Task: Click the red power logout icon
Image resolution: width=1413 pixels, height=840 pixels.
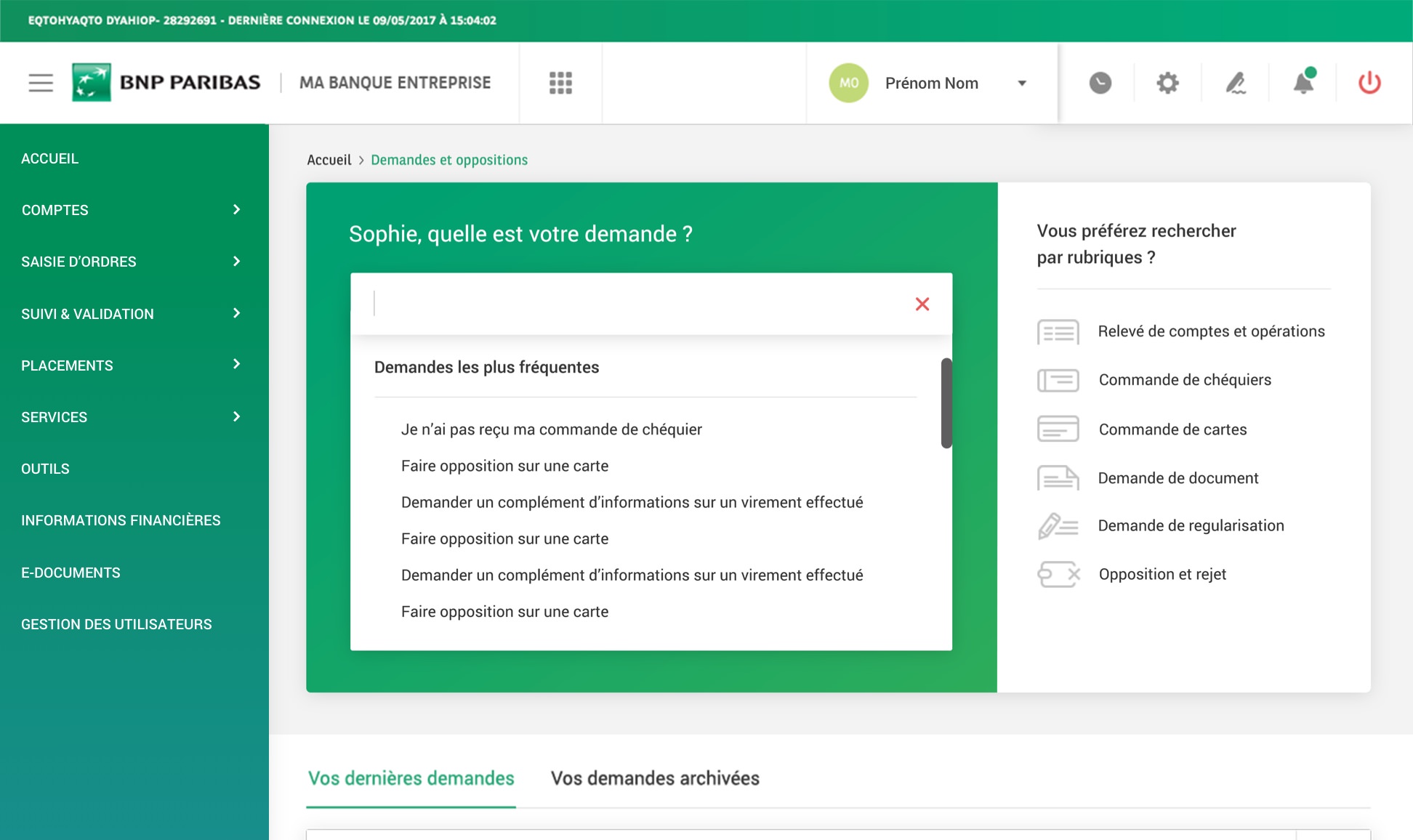Action: (x=1369, y=83)
